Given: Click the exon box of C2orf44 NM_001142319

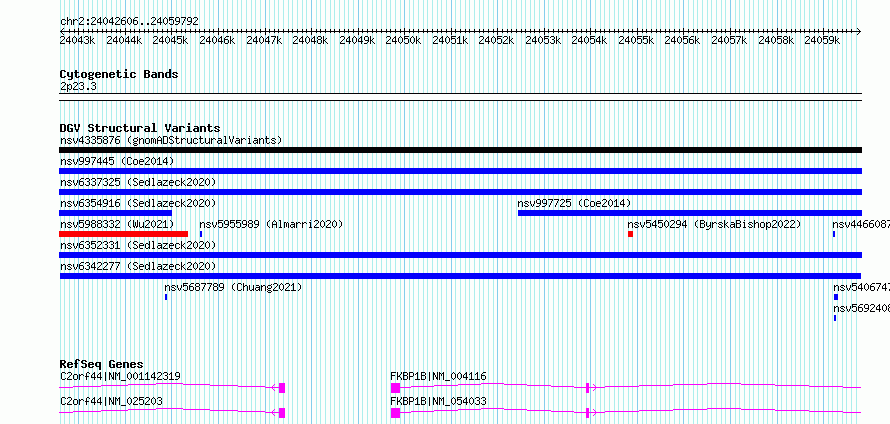Looking at the screenshot, I should [x=282, y=388].
